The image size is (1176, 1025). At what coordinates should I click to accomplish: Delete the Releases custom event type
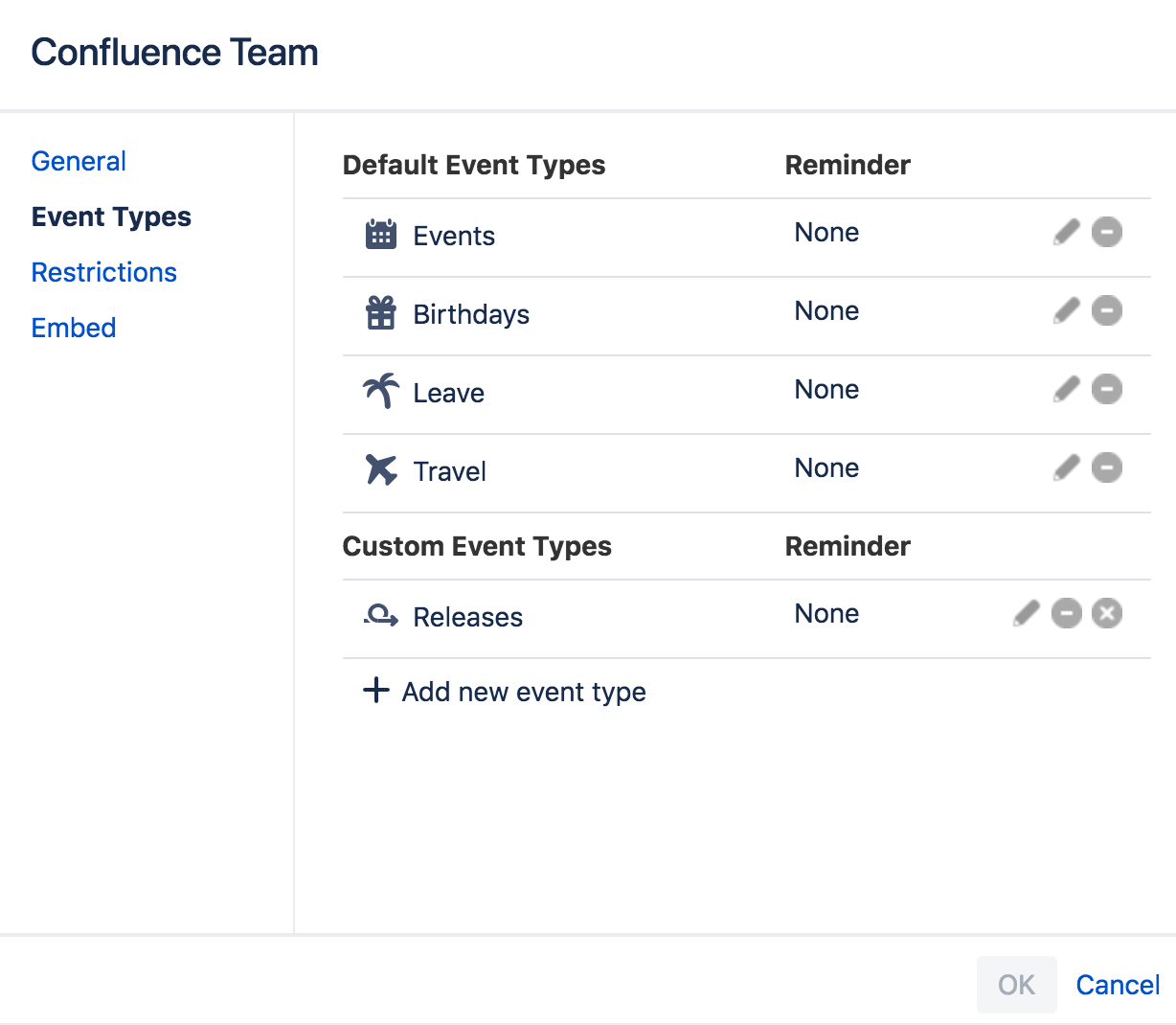[x=1106, y=614]
